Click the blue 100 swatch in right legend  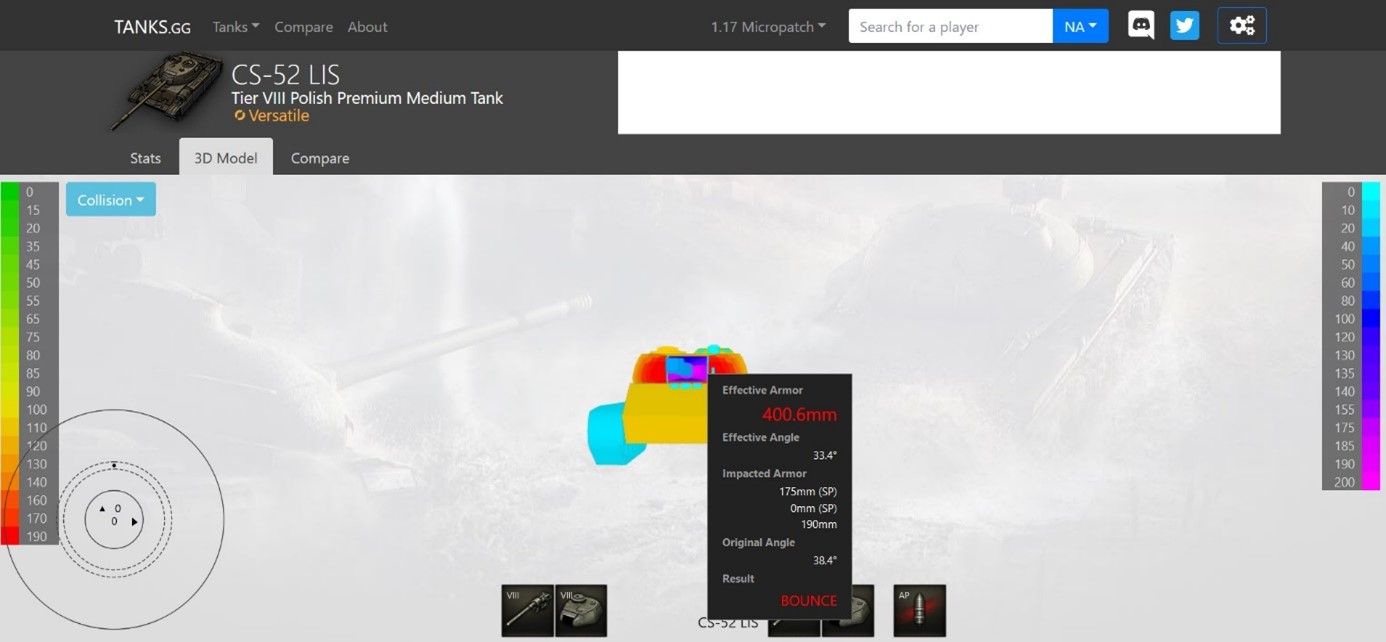click(1371, 319)
